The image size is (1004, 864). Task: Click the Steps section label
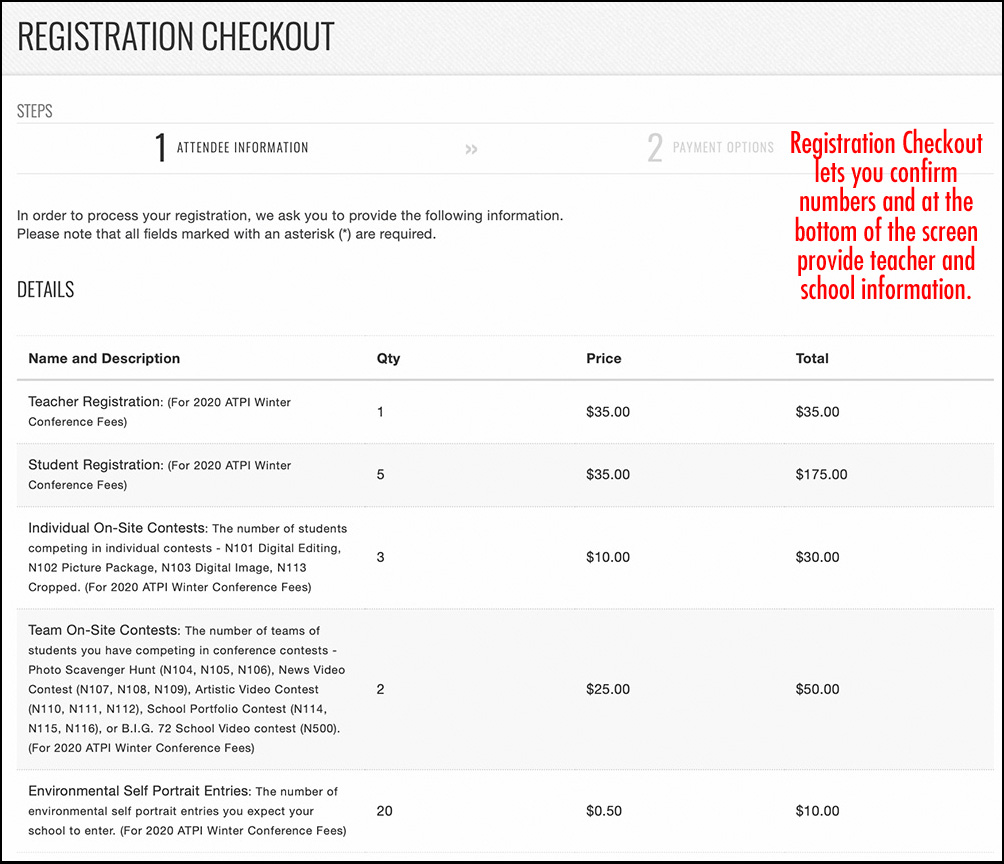35,111
